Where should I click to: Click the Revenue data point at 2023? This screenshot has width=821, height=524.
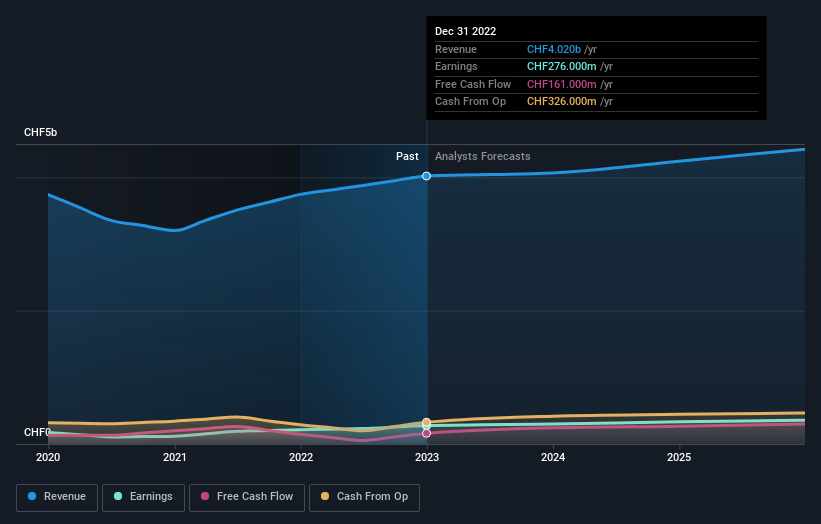[427, 176]
